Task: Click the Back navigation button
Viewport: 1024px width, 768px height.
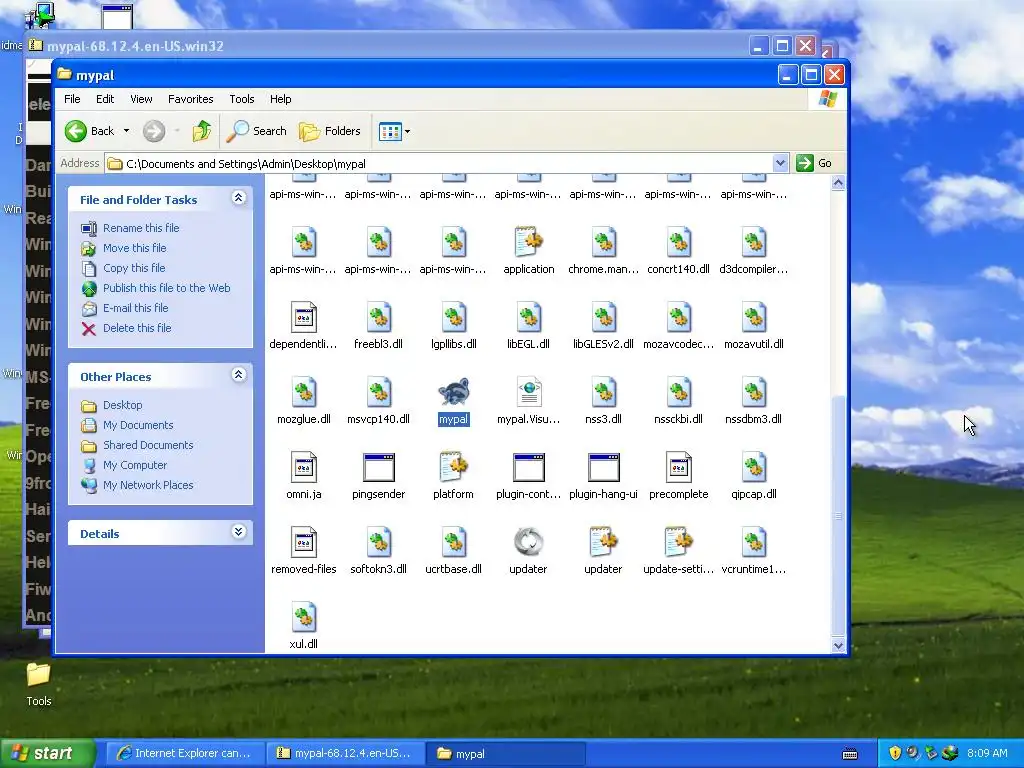Action: pyautogui.click(x=90, y=131)
